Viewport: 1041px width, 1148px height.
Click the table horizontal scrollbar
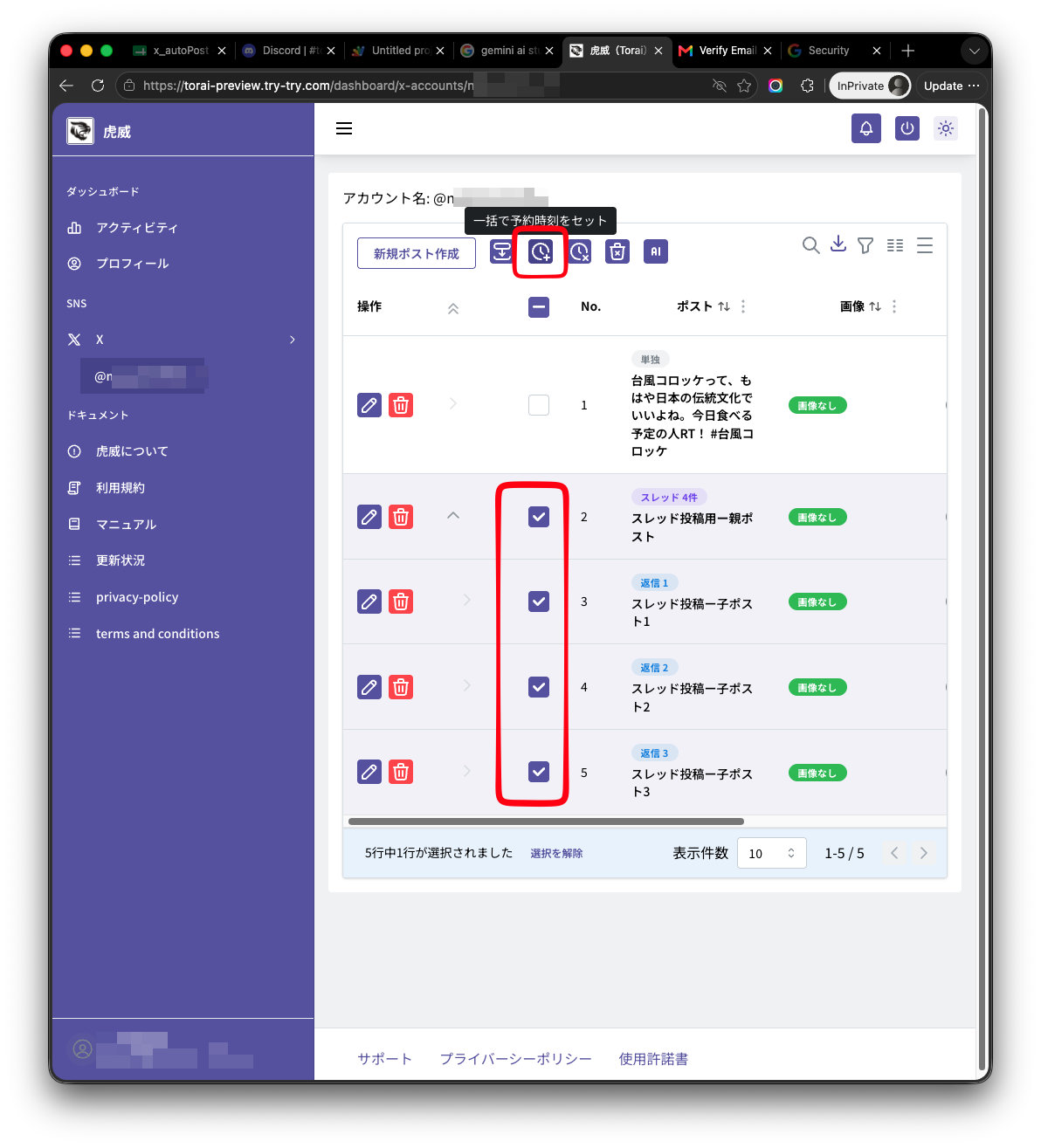pos(546,821)
